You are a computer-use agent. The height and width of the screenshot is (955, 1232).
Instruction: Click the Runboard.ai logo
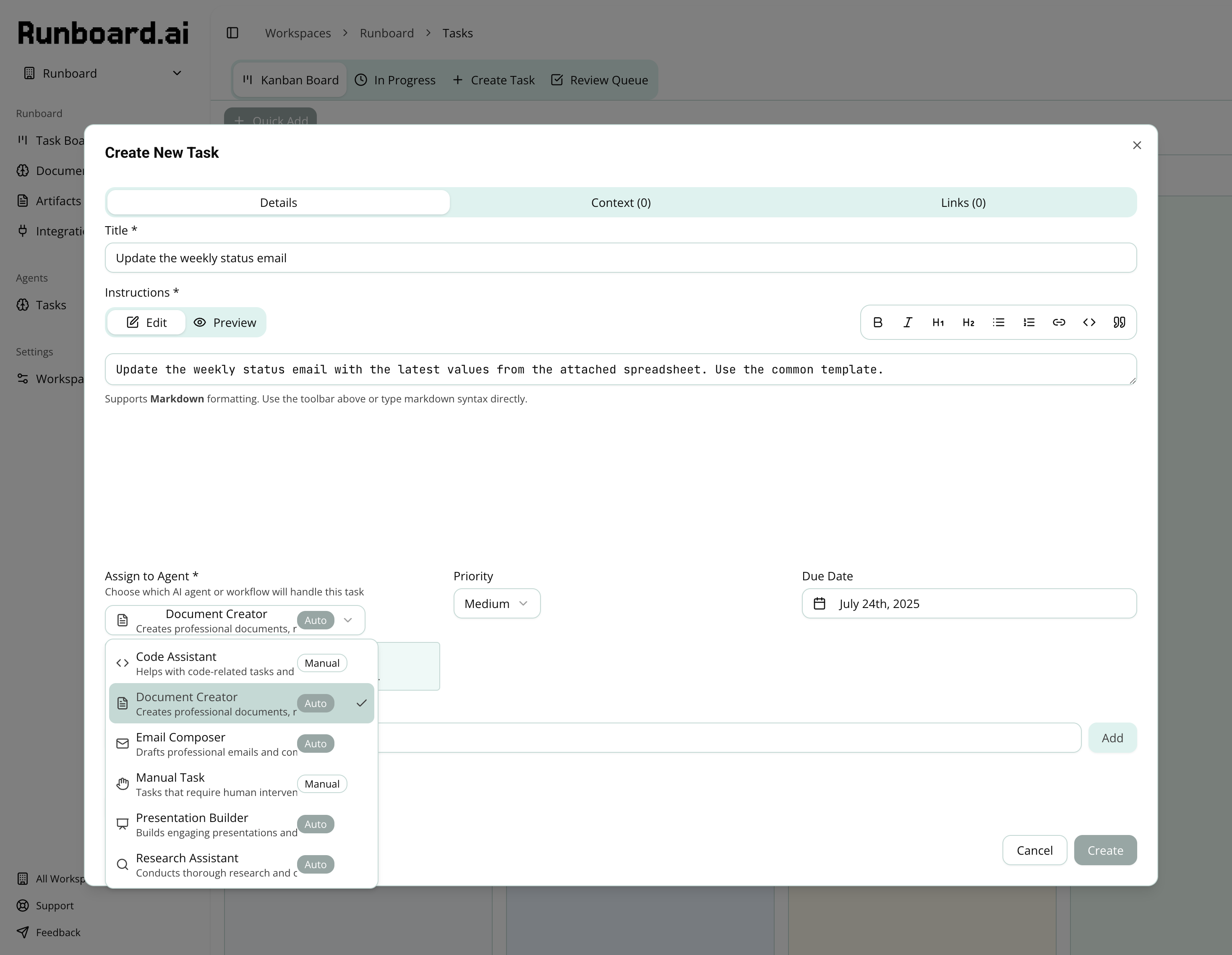(x=103, y=33)
